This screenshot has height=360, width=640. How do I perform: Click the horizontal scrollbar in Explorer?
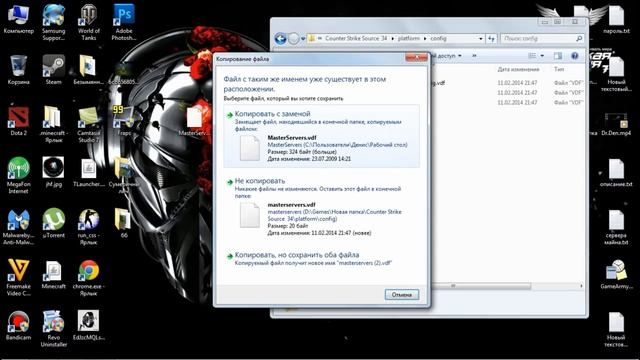click(x=482, y=286)
